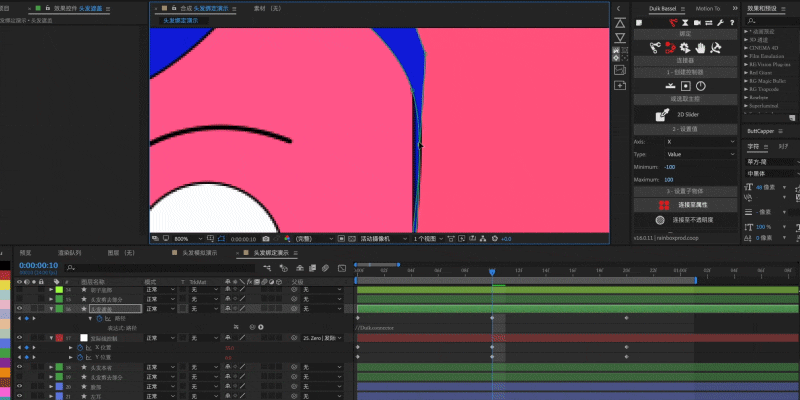Open the show channel color icon
800x400 pixels.
pos(287,238)
